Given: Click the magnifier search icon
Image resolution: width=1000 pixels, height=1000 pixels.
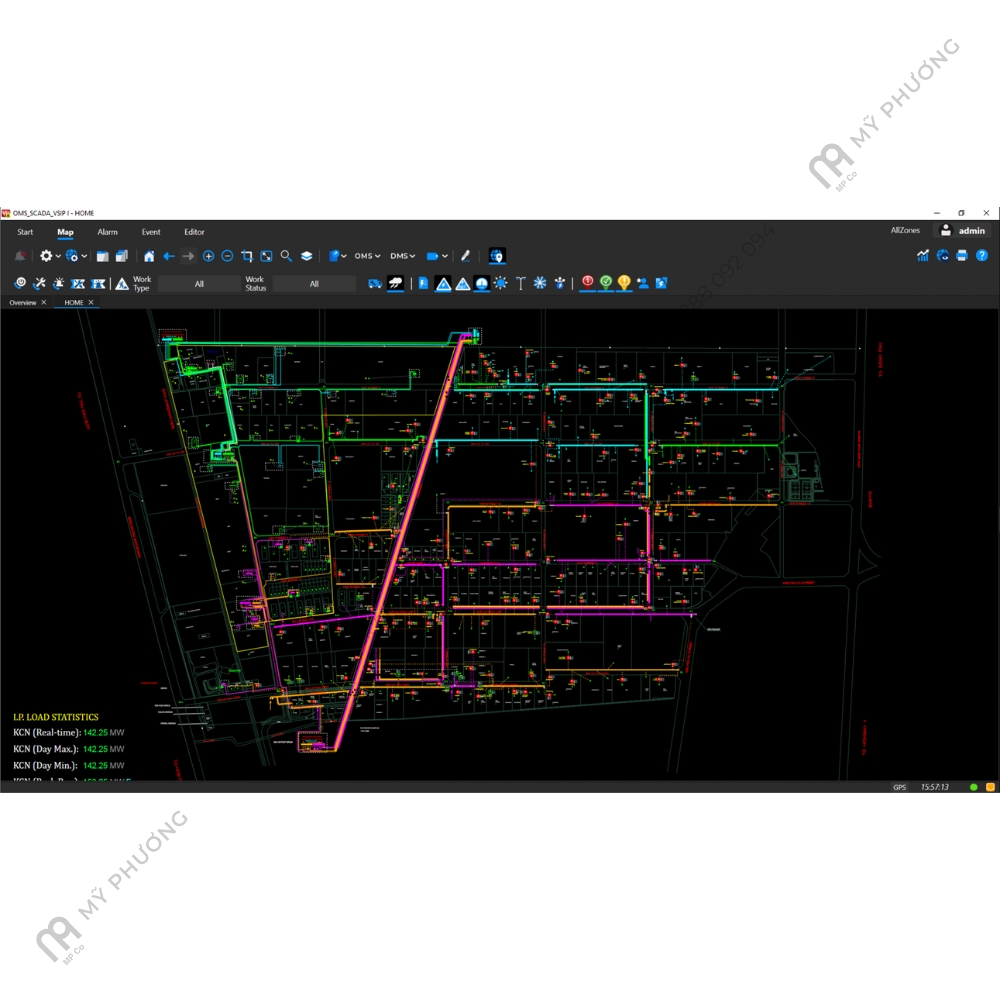Looking at the screenshot, I should coord(286,256).
